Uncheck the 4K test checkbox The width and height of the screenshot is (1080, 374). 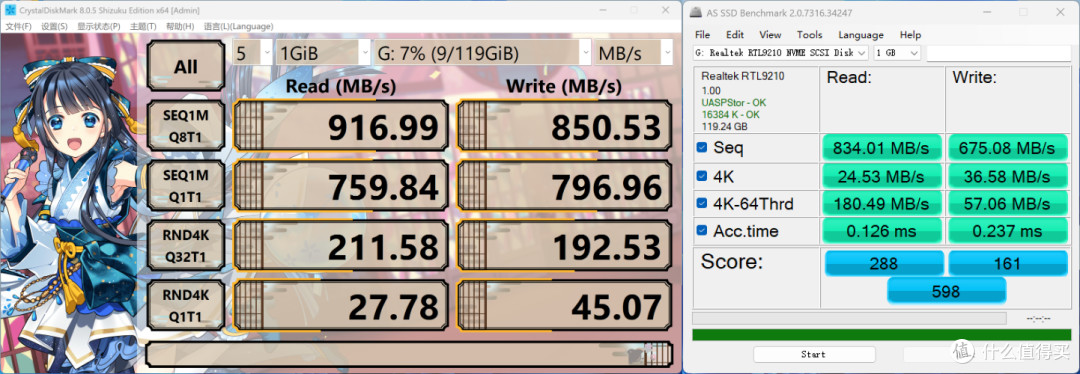tap(702, 176)
